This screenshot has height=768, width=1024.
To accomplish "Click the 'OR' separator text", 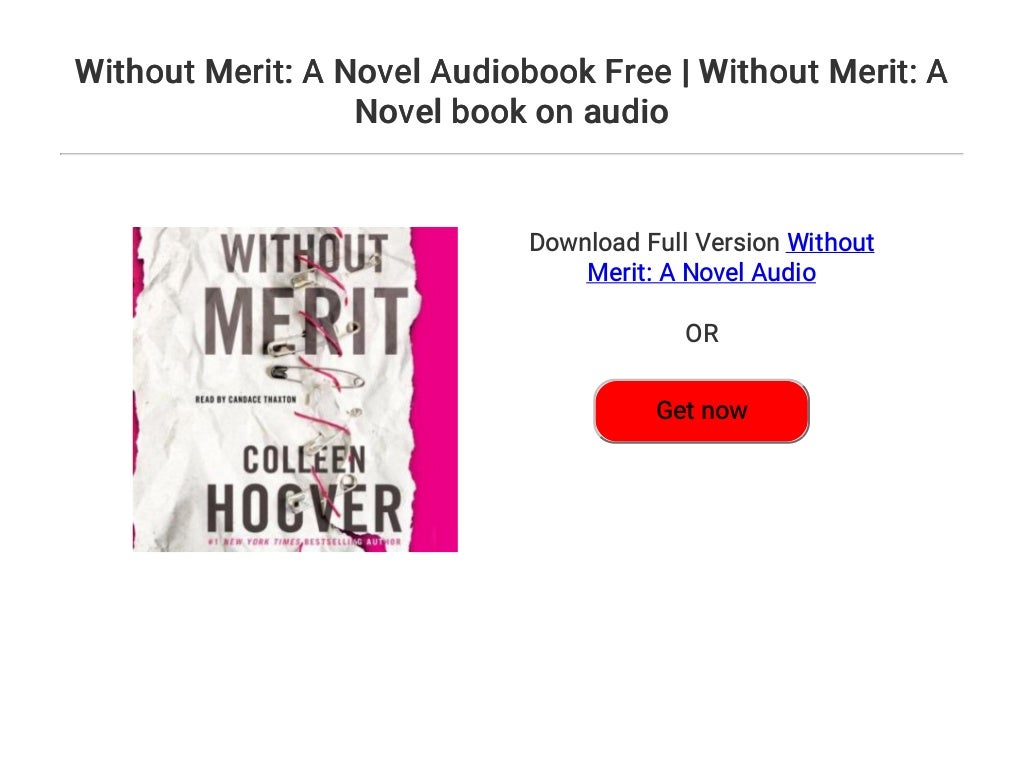I will click(701, 334).
